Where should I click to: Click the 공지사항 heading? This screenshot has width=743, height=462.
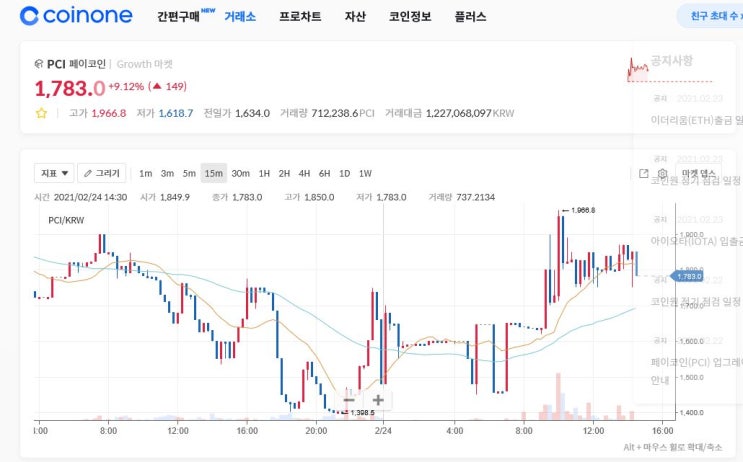(x=671, y=60)
